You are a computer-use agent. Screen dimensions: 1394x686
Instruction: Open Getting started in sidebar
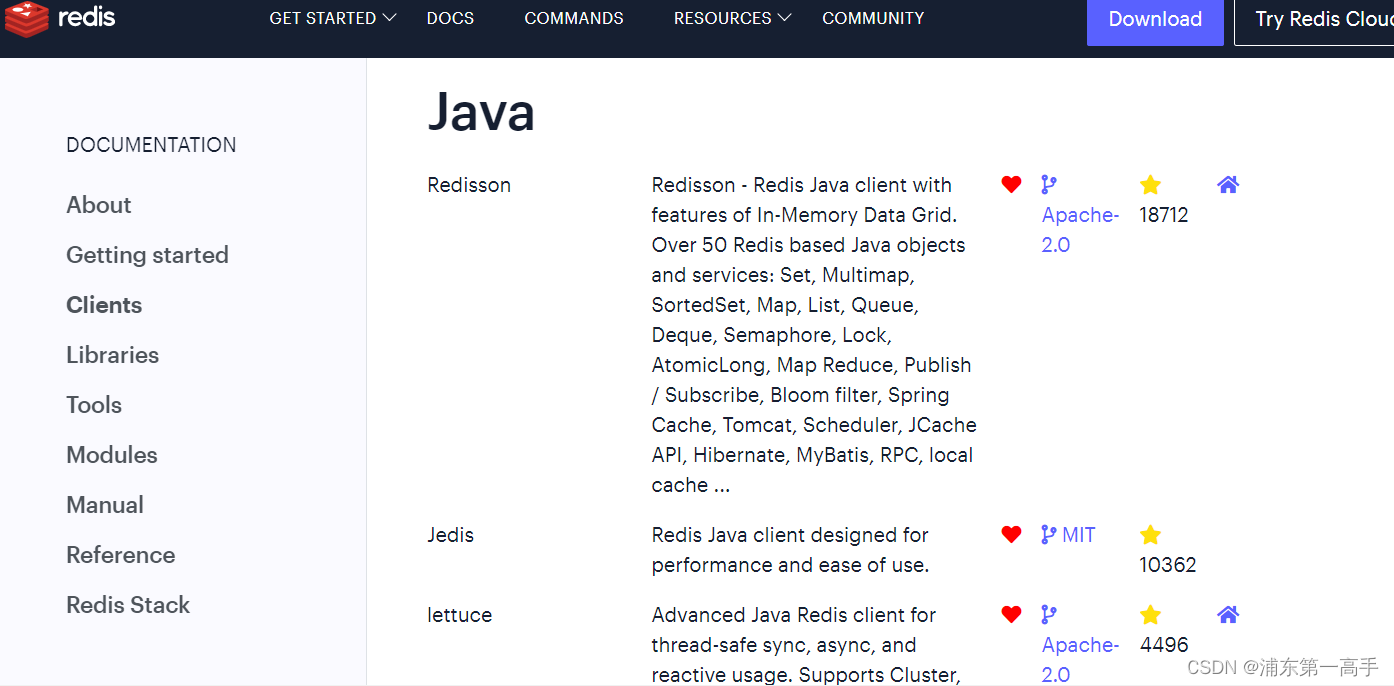click(147, 255)
